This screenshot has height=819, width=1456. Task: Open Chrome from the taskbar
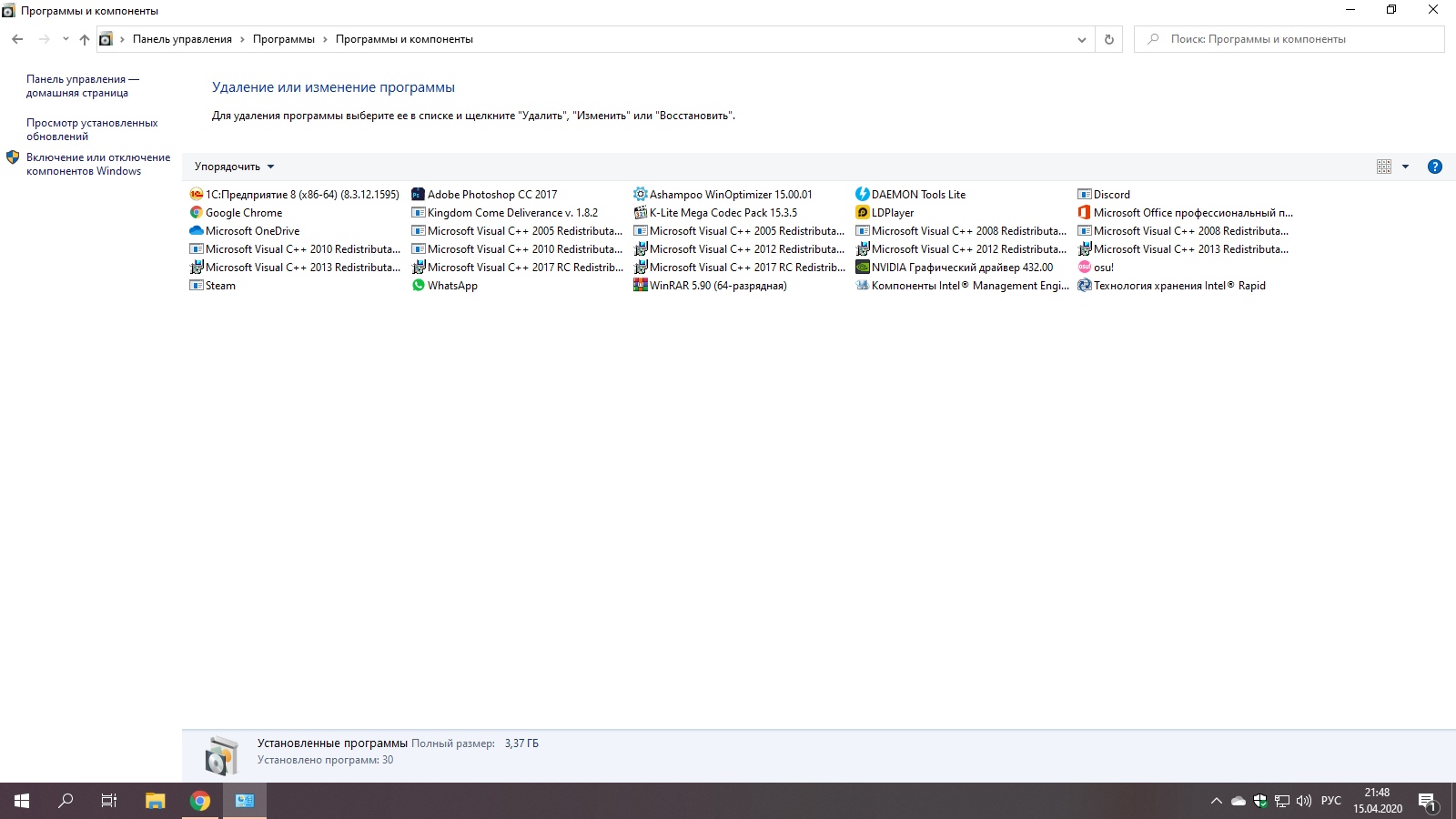coord(200,801)
